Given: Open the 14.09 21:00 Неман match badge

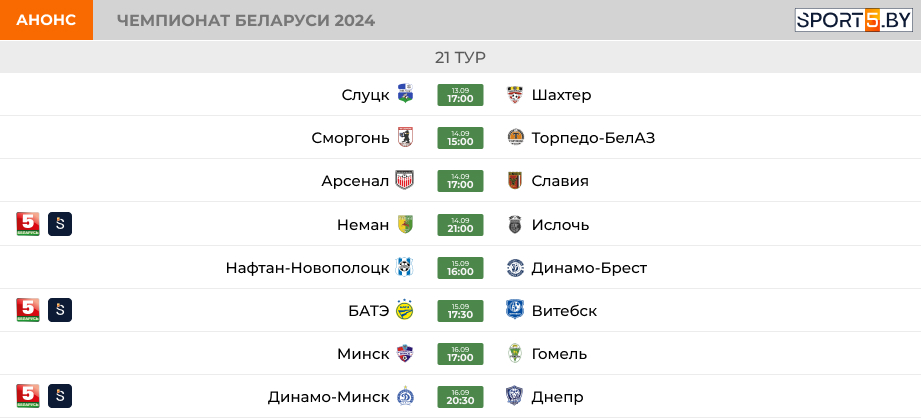Looking at the screenshot, I should [x=460, y=225].
